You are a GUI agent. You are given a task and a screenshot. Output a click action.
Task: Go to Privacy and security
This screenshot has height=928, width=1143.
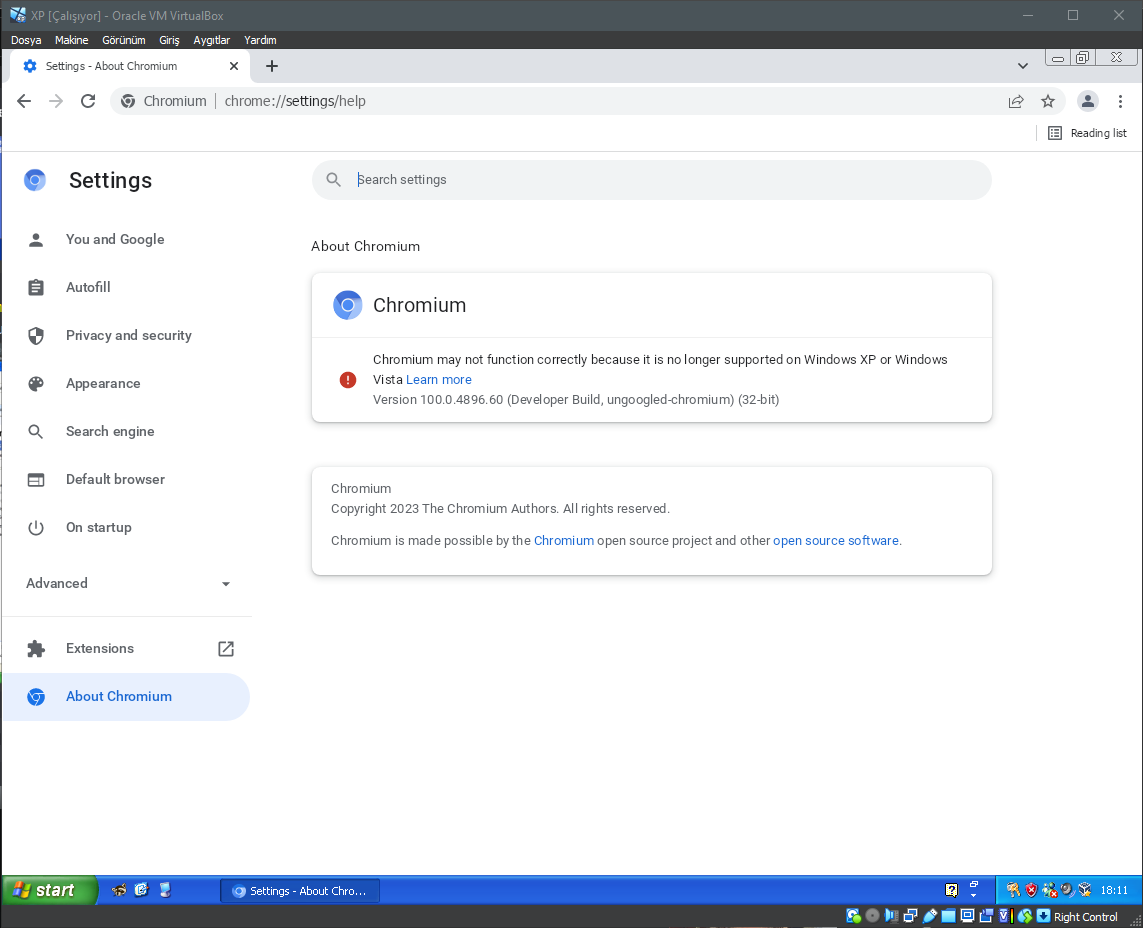(x=129, y=335)
